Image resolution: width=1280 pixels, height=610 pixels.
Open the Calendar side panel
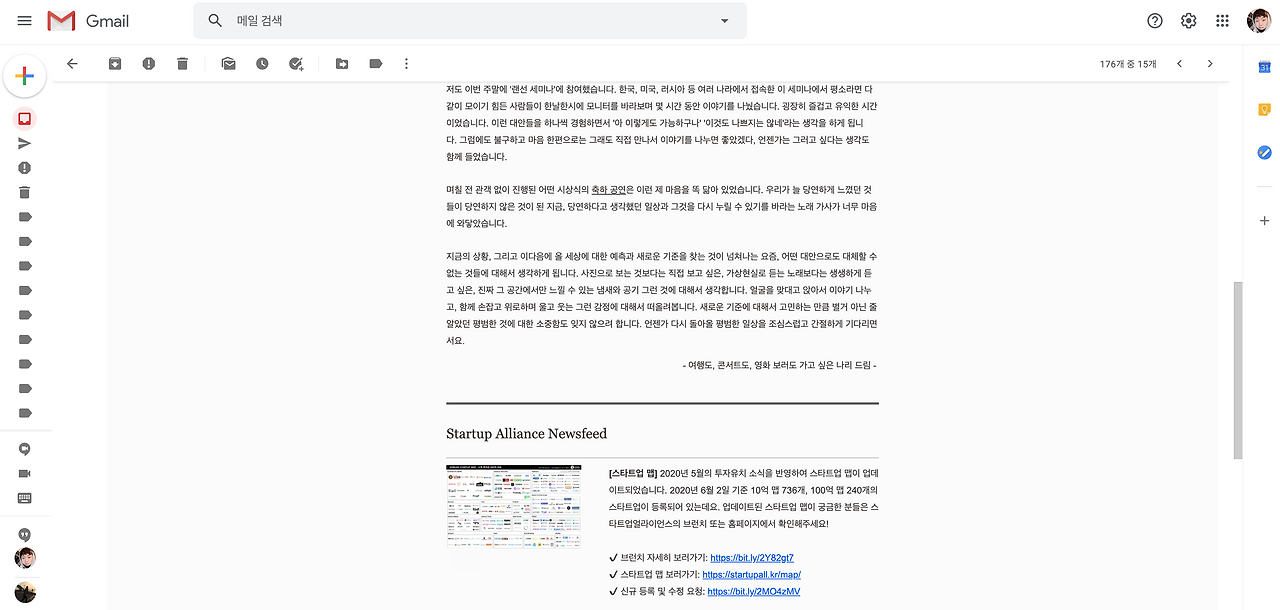coord(1264,68)
